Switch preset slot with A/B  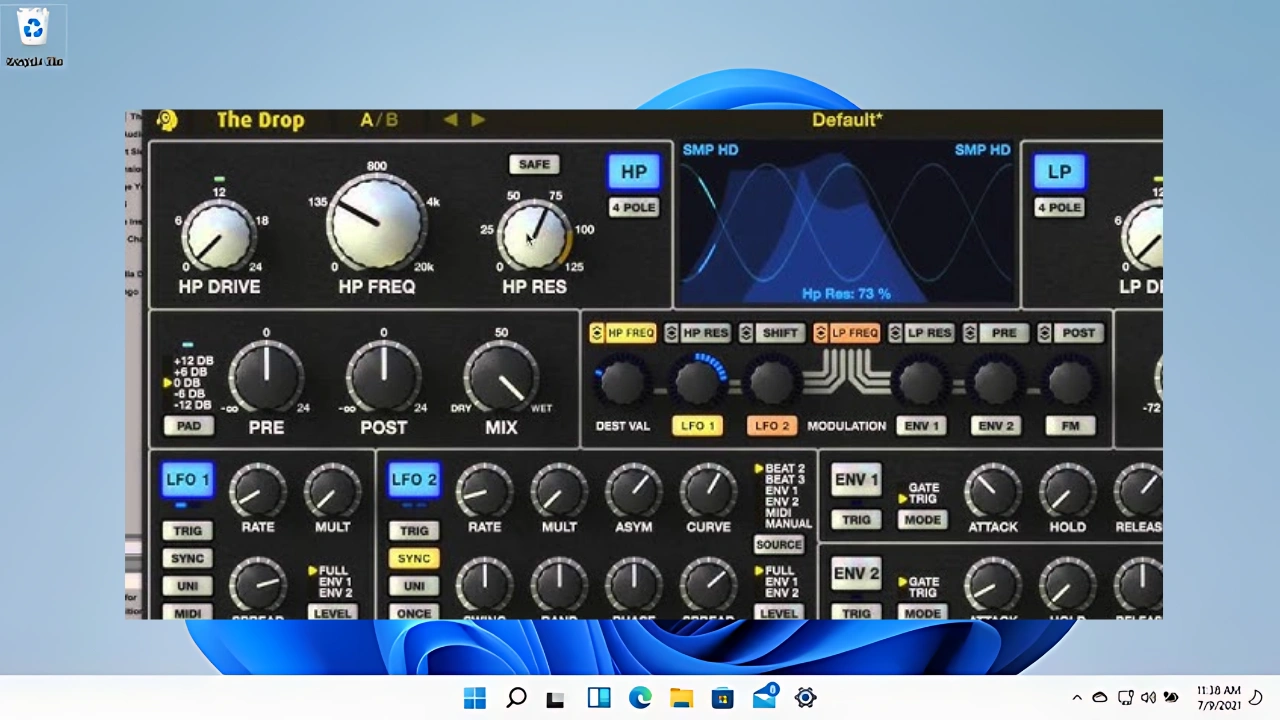[379, 120]
